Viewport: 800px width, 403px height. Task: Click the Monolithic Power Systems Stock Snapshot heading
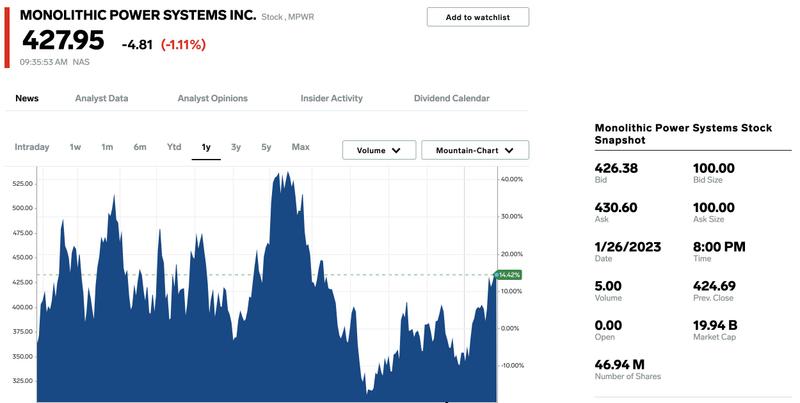683,134
